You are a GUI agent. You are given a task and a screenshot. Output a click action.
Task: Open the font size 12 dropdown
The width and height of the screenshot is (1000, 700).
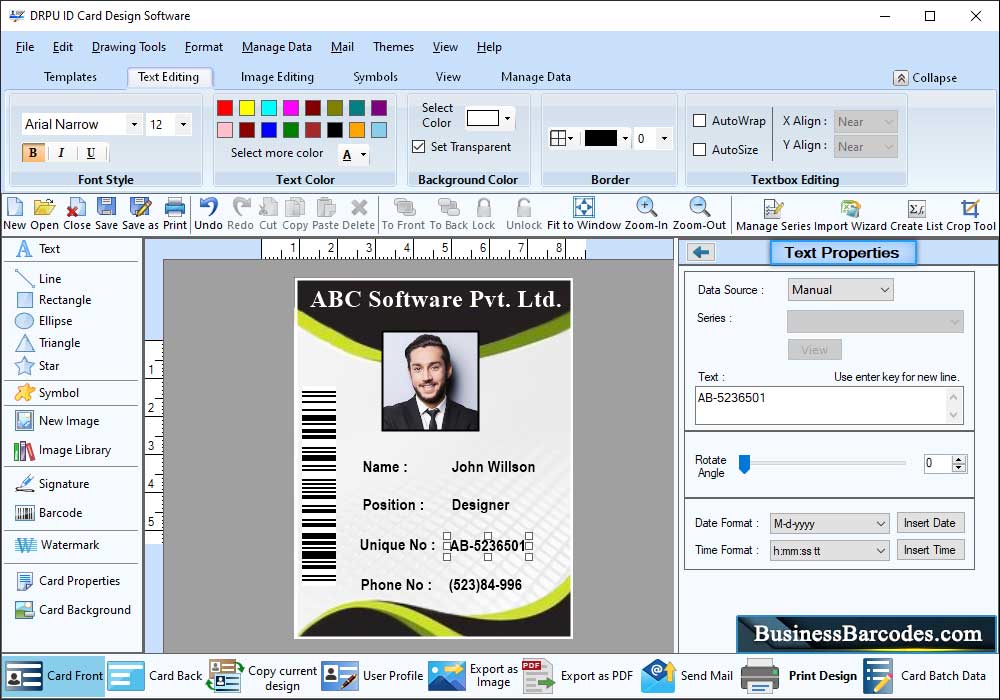[x=183, y=124]
